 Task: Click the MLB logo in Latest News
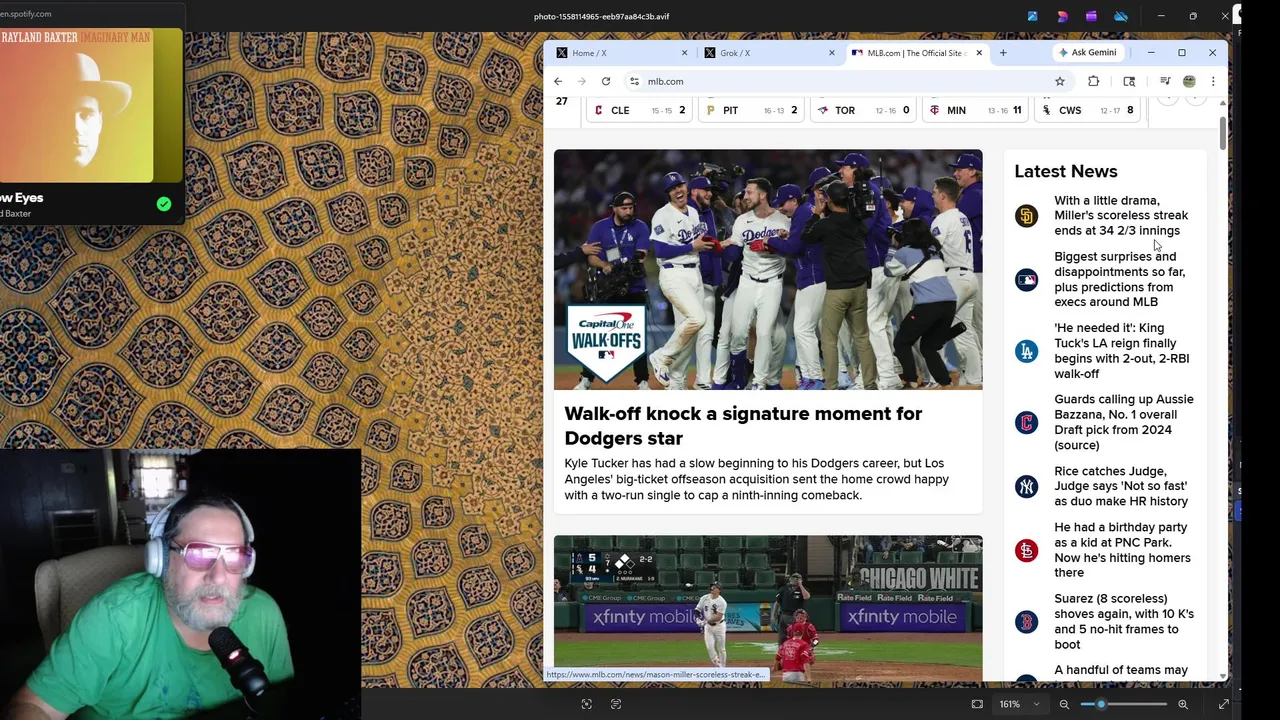(x=1026, y=280)
